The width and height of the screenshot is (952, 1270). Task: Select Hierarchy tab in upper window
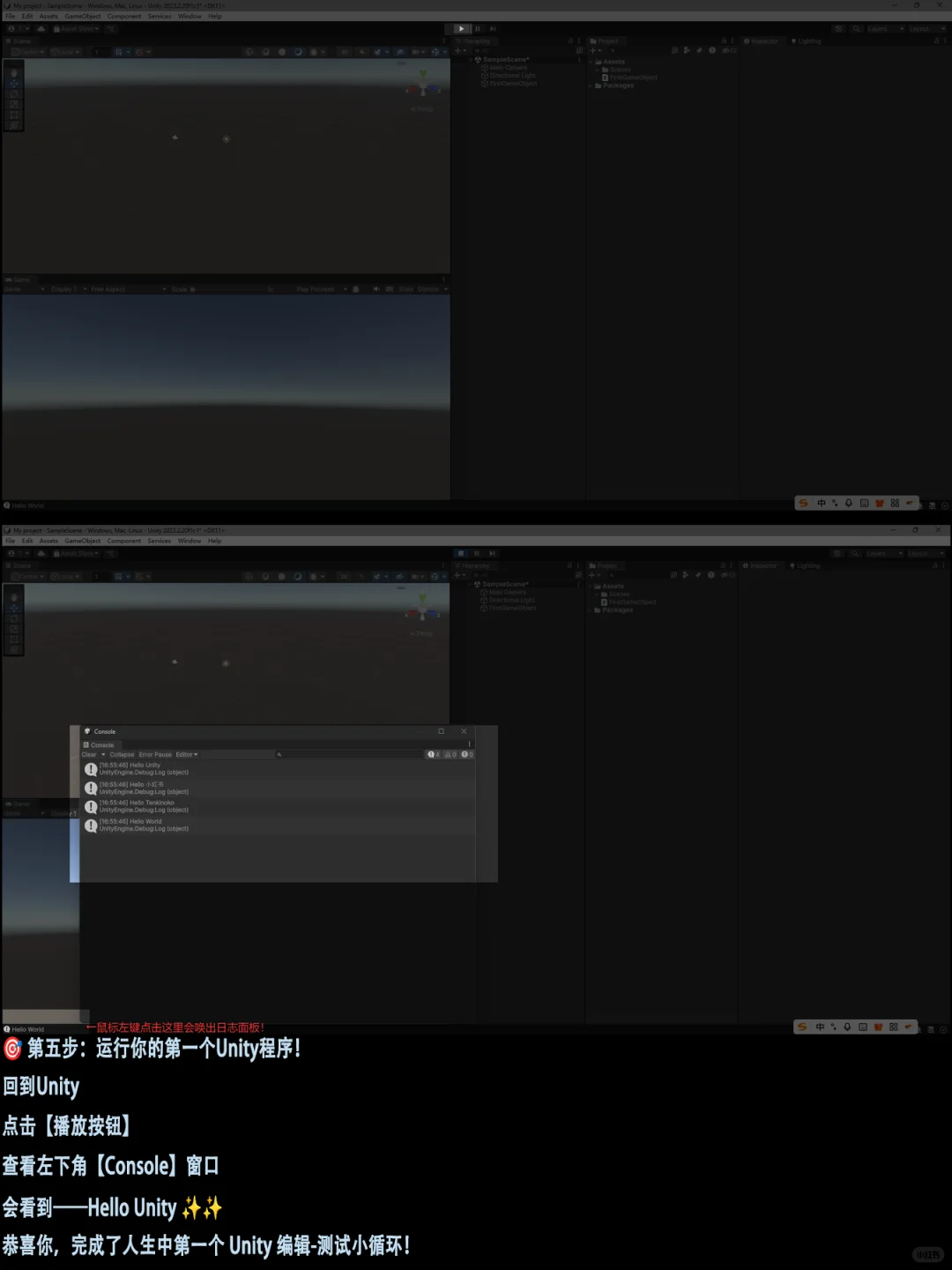473,41
